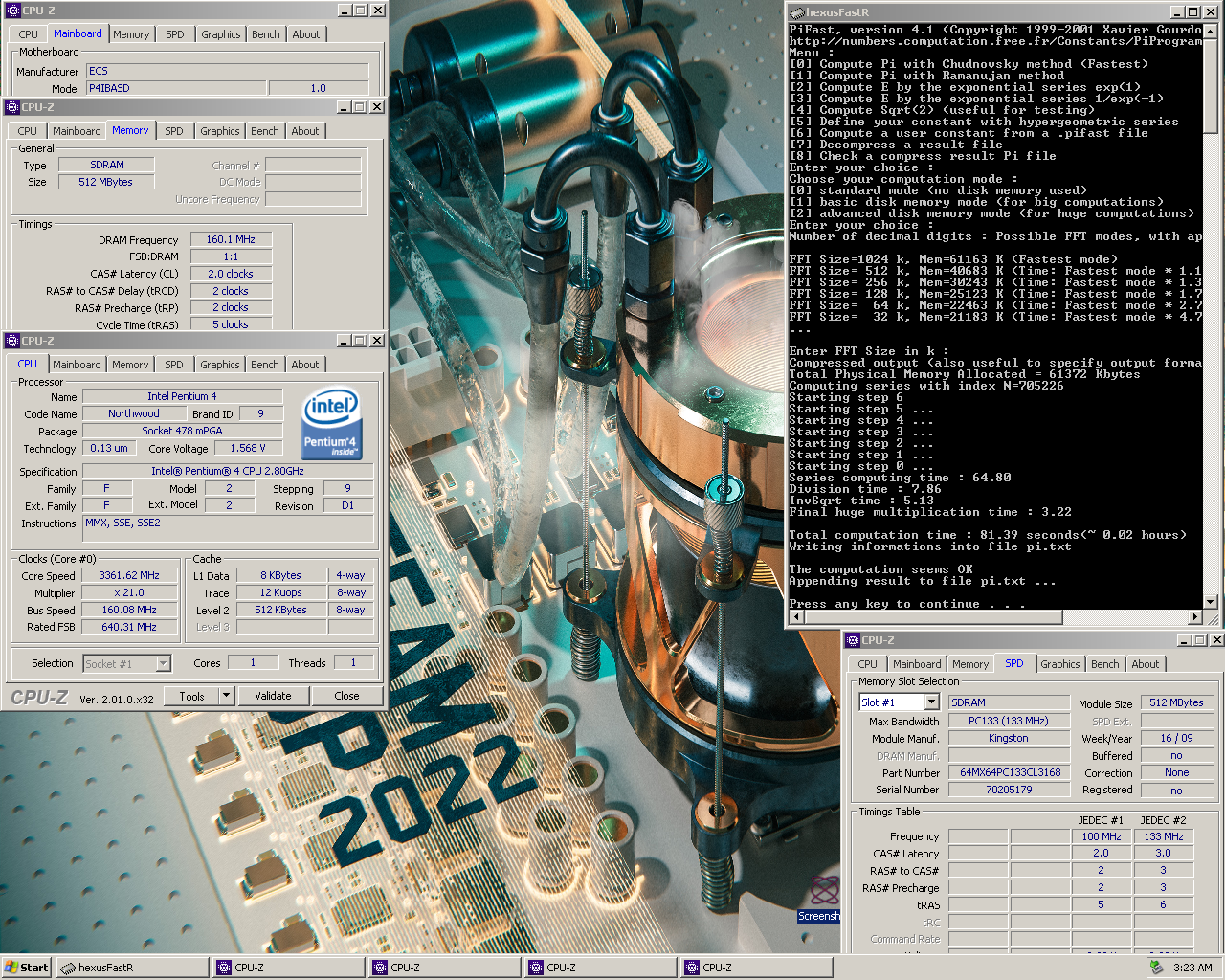Select Graphics tab in the SPD window
The width and height of the screenshot is (1225, 980).
[x=1060, y=664]
